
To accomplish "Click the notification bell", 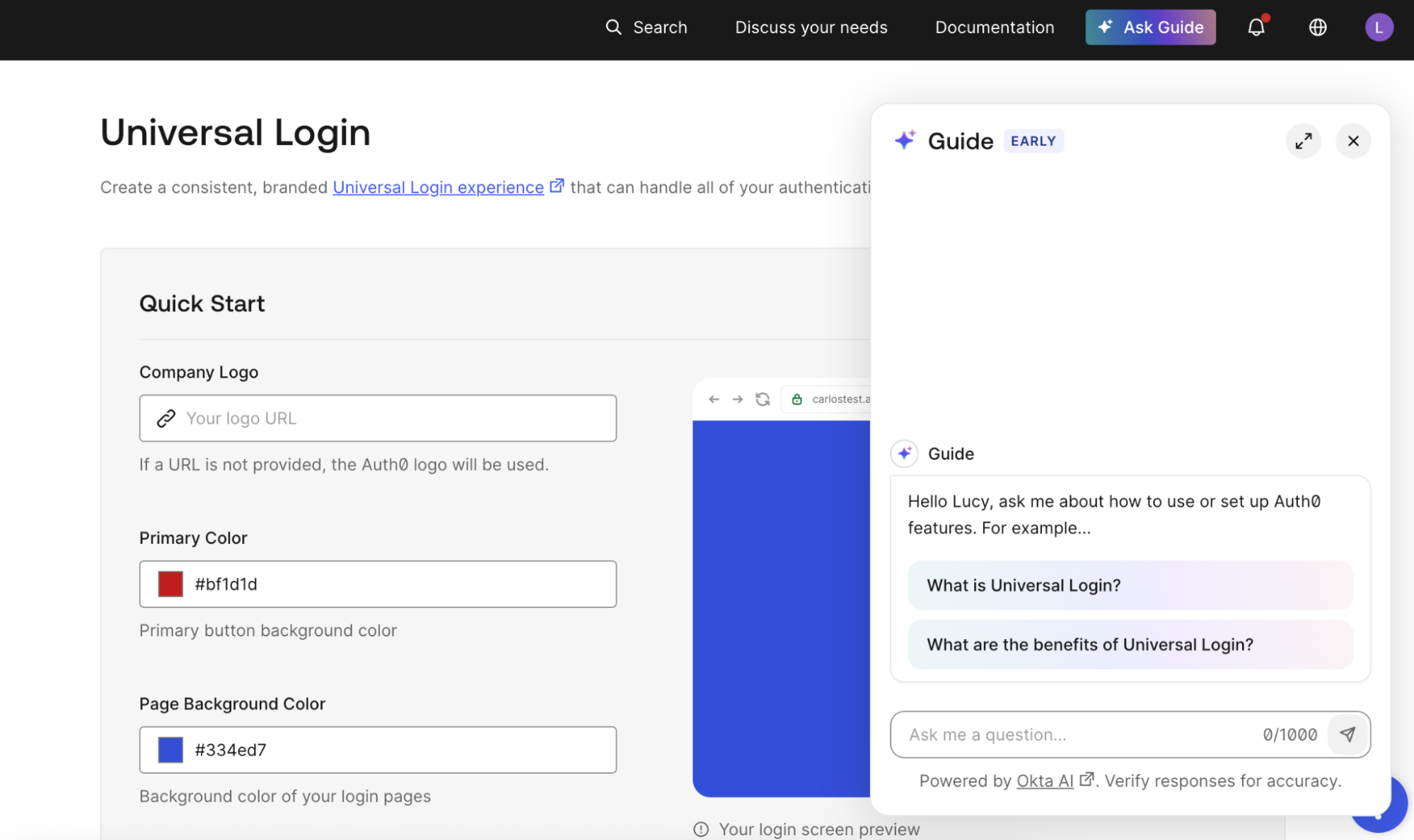I will 1256,27.
